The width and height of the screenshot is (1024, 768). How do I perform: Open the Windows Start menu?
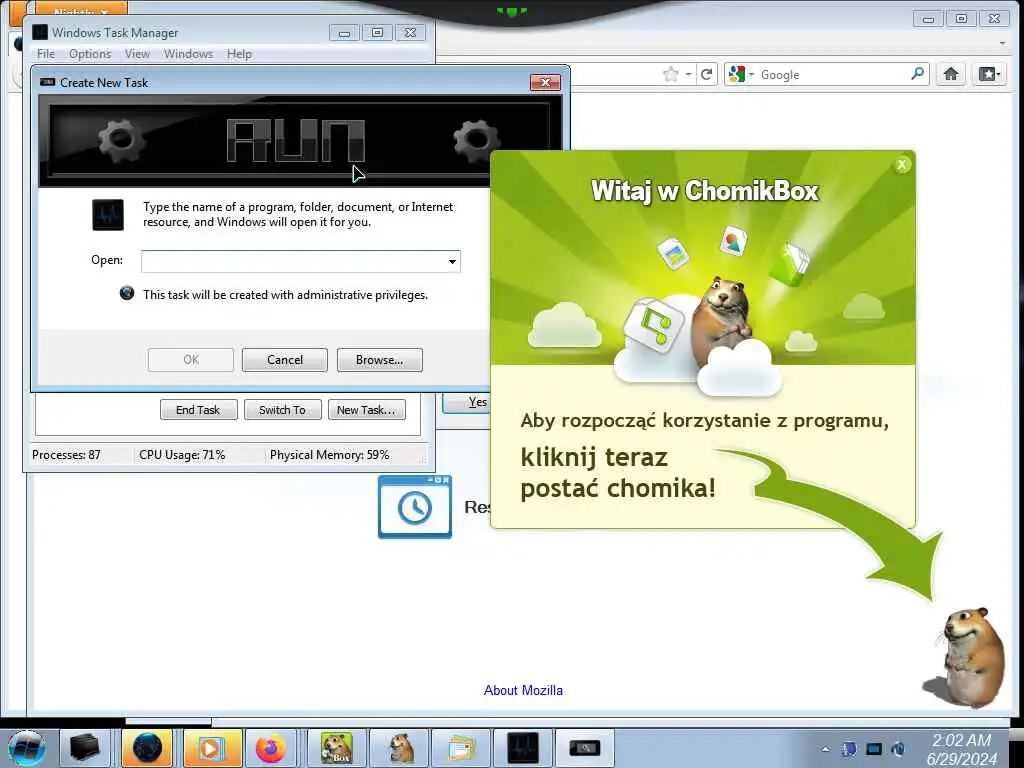tap(27, 748)
